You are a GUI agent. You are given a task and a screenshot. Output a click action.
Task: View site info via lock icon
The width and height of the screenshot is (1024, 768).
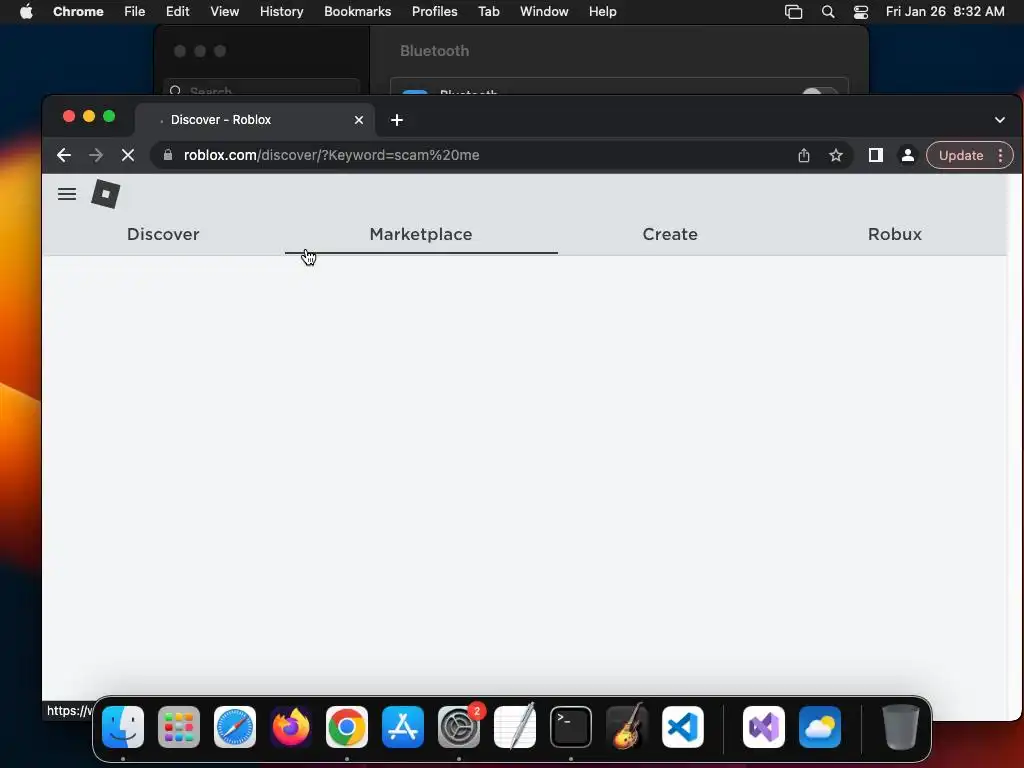pyautogui.click(x=168, y=155)
